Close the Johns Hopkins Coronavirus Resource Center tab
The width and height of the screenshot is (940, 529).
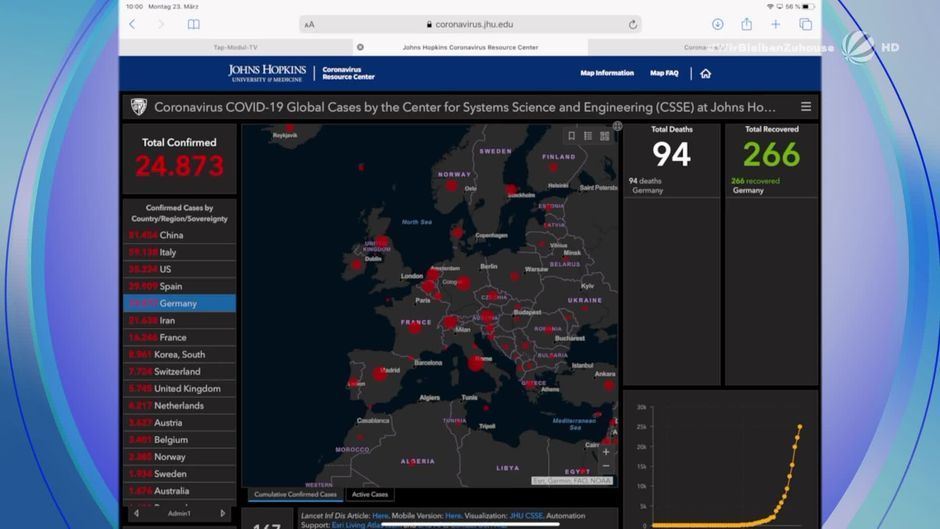click(360, 47)
